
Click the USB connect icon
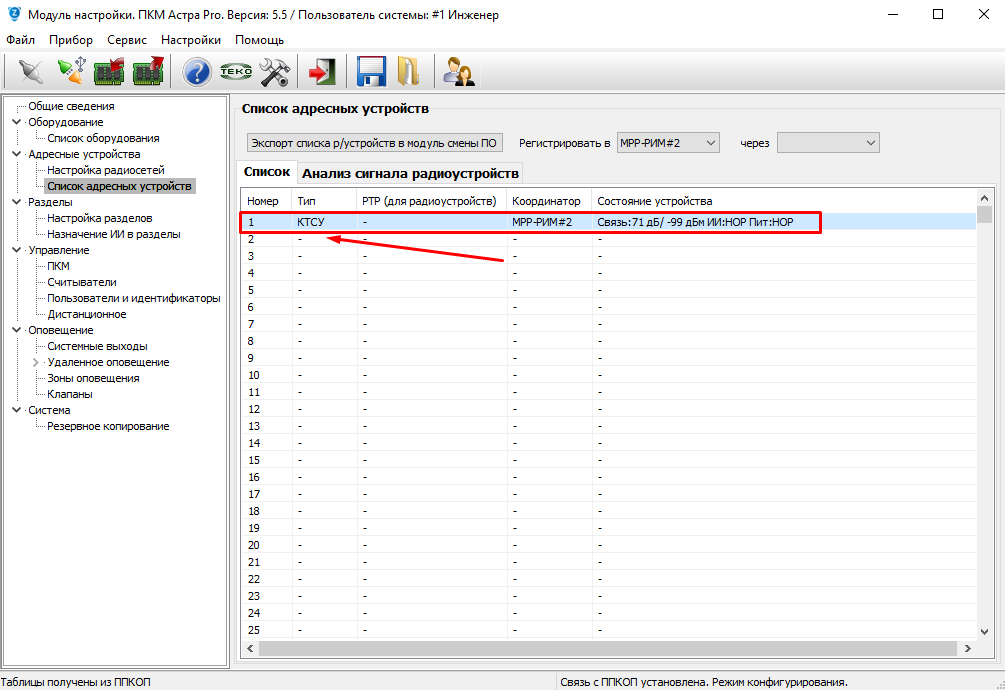pyautogui.click(x=70, y=71)
